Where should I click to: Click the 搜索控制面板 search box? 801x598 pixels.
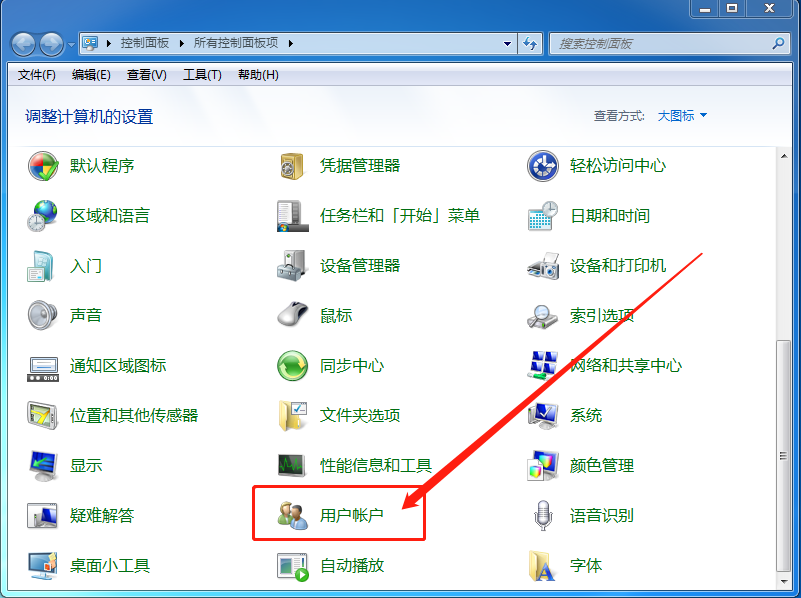(660, 44)
